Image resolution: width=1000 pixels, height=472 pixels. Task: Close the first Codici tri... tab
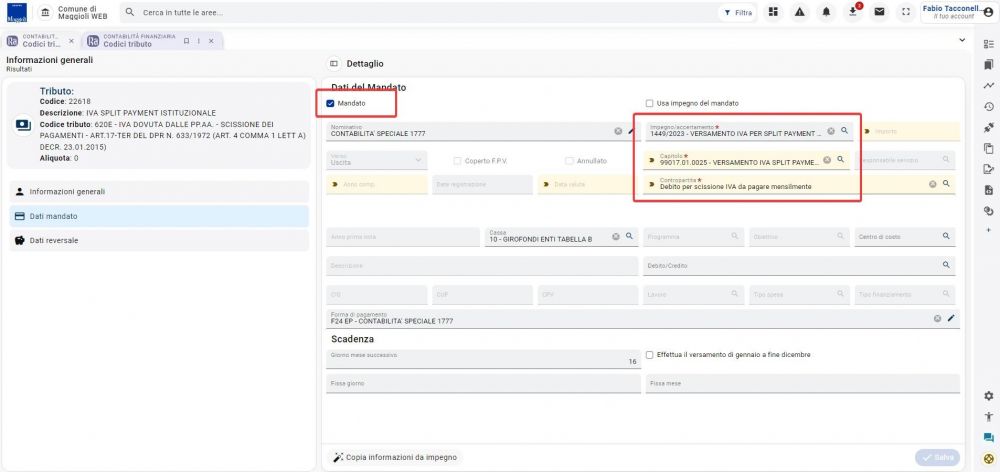[71, 41]
